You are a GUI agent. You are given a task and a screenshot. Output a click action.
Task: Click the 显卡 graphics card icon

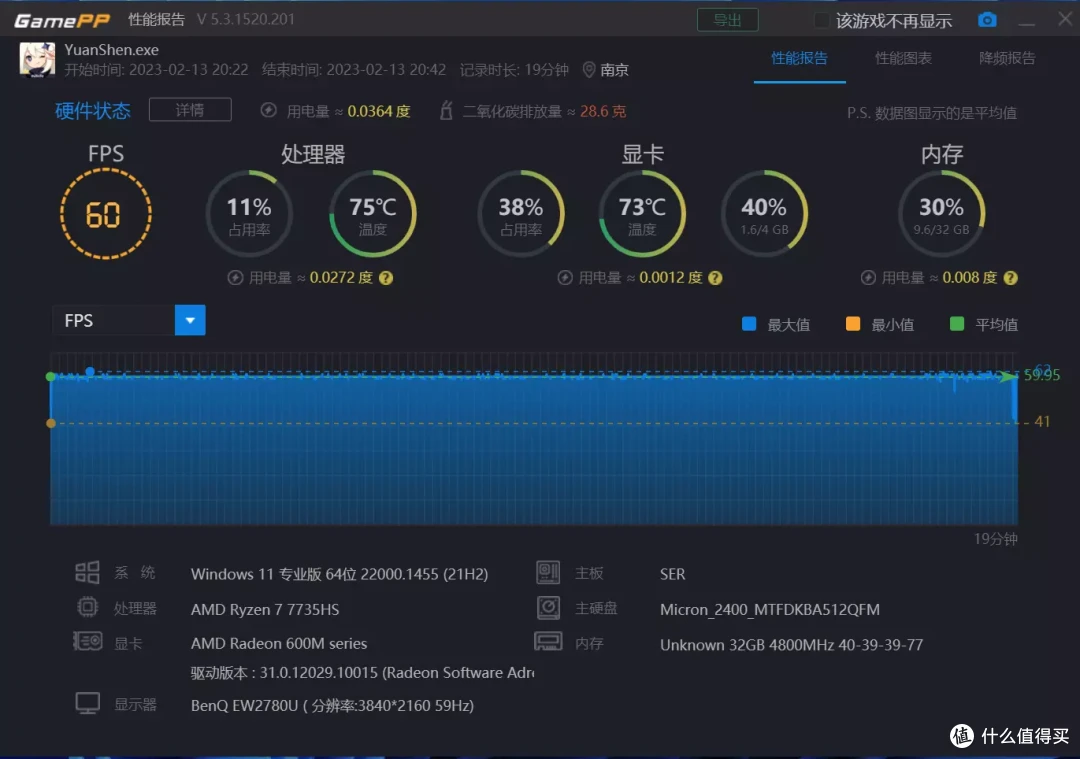tap(87, 641)
